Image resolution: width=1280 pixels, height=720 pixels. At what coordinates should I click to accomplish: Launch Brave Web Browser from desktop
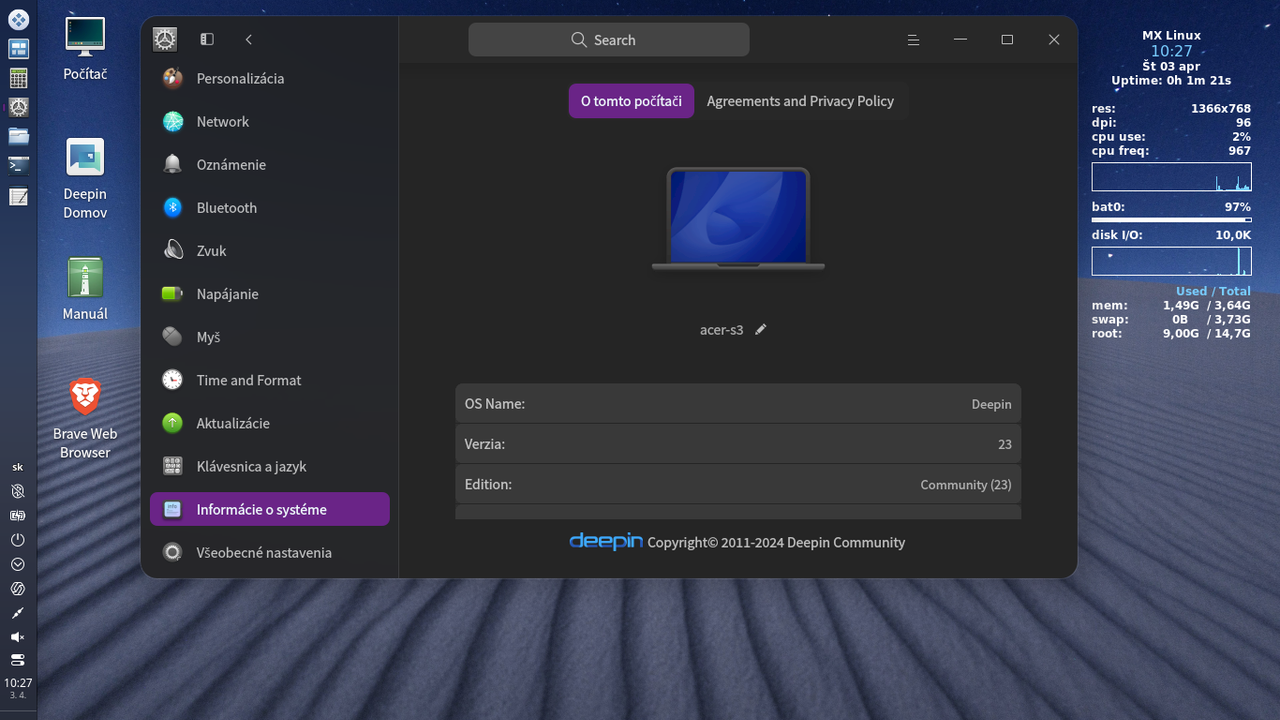pyautogui.click(x=85, y=418)
